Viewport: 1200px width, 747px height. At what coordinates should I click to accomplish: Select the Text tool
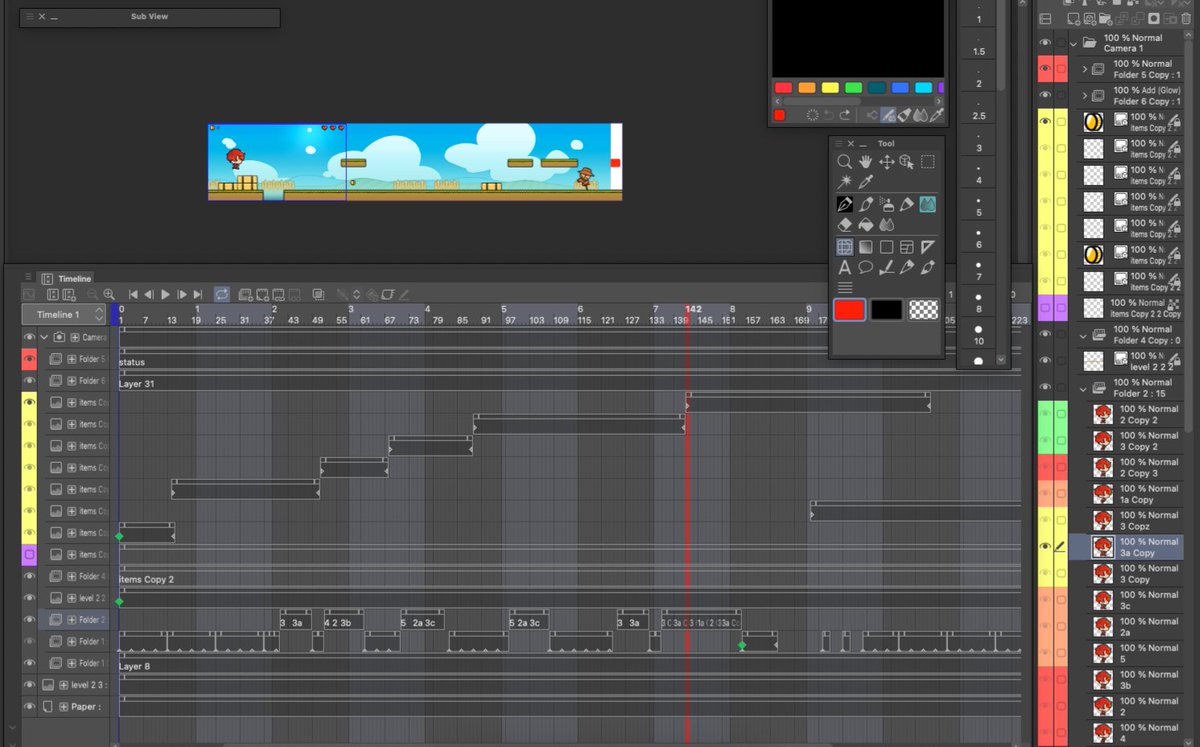(845, 267)
